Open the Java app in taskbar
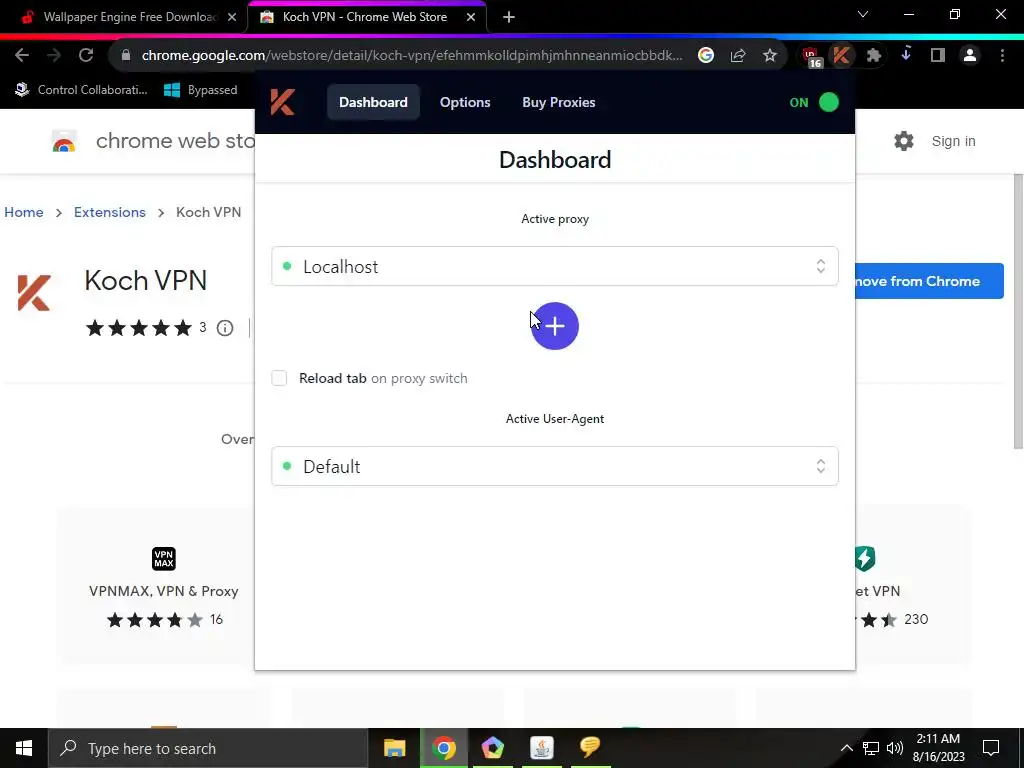Image resolution: width=1024 pixels, height=768 pixels. click(x=541, y=748)
